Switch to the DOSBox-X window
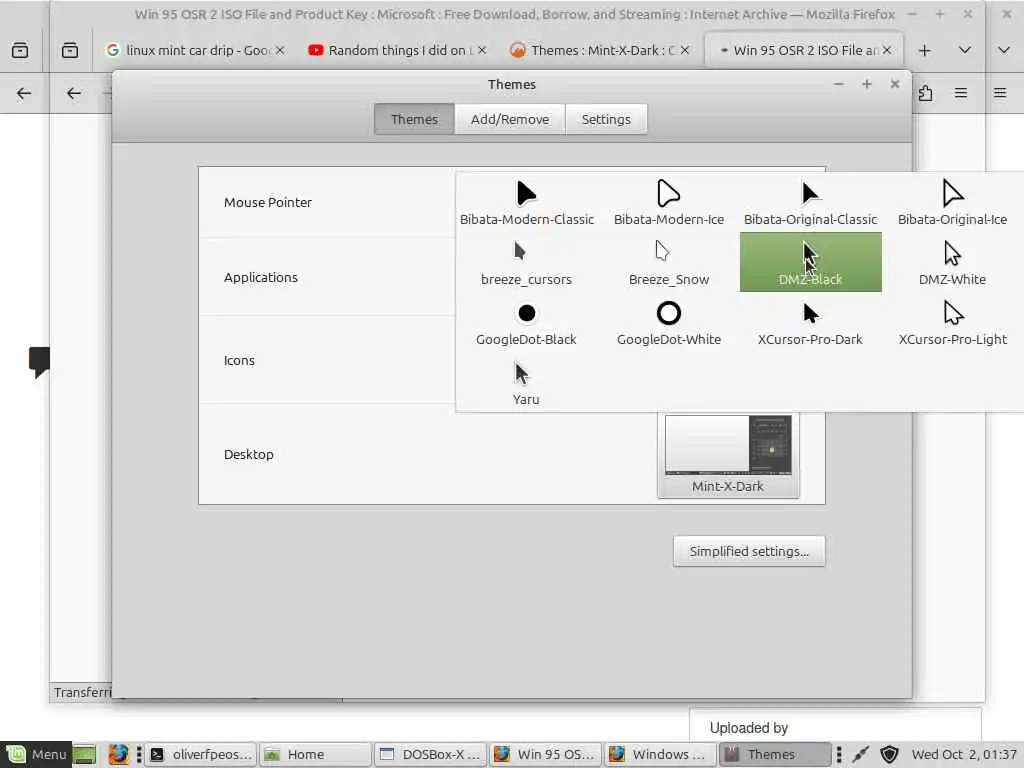1024x768 pixels. (x=430, y=754)
